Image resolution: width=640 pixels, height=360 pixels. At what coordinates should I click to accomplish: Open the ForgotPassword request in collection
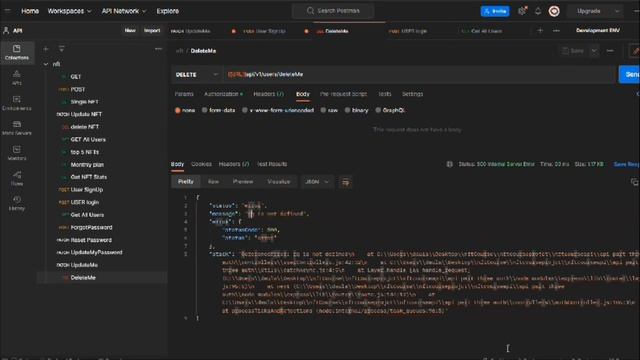(x=91, y=227)
